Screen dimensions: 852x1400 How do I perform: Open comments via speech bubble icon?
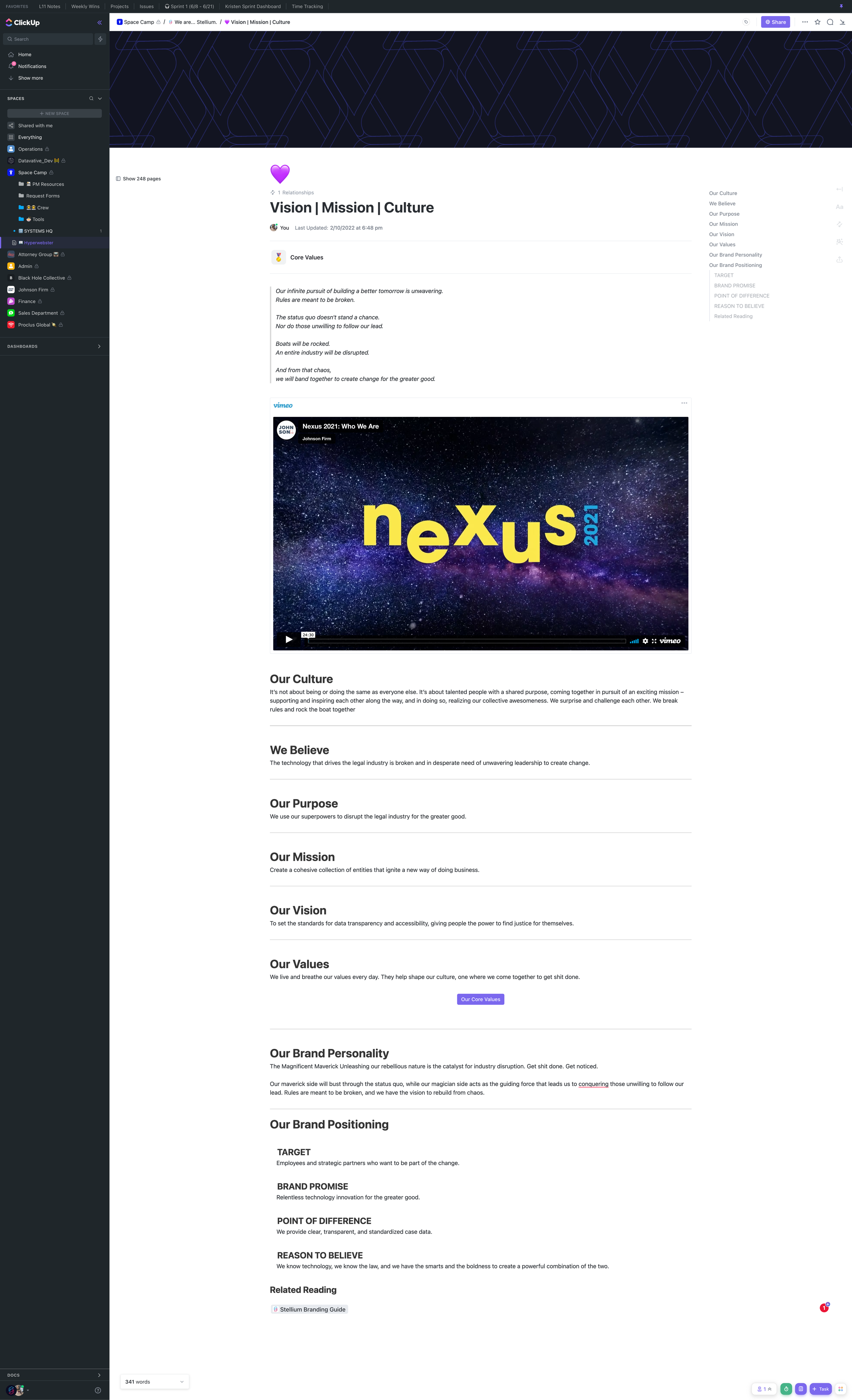pyautogui.click(x=830, y=22)
